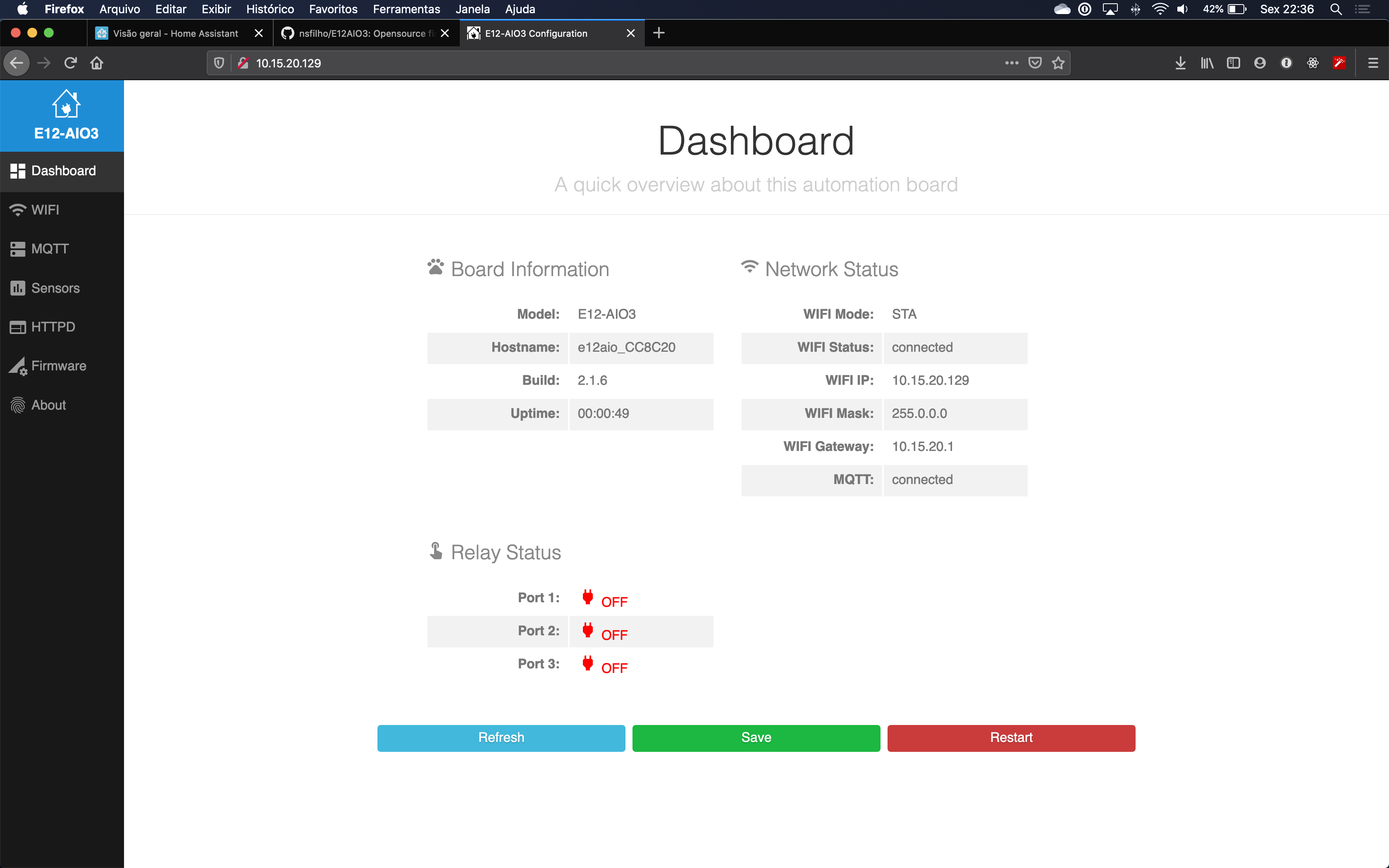Toggle Port 3 relay plug icon
1389x868 pixels.
(587, 664)
